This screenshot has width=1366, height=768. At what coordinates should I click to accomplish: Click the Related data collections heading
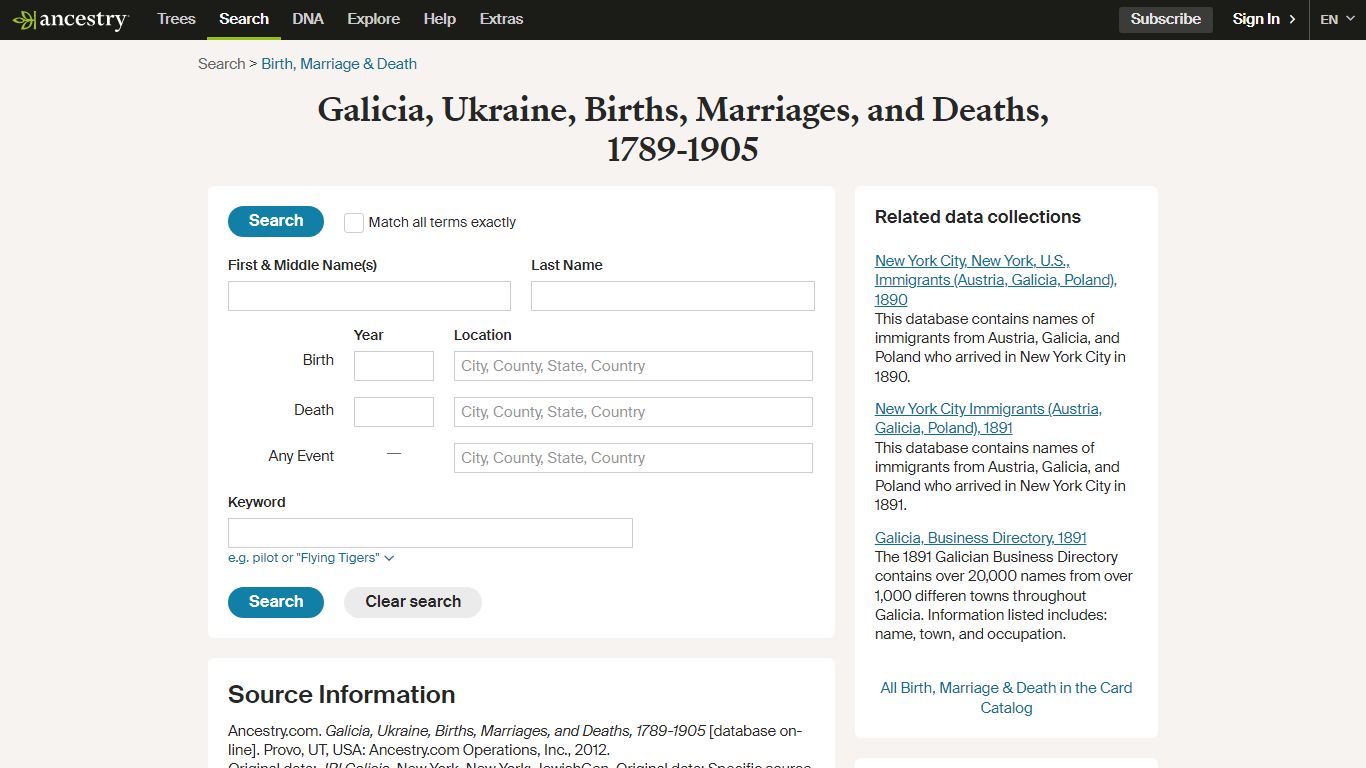pyautogui.click(x=978, y=217)
